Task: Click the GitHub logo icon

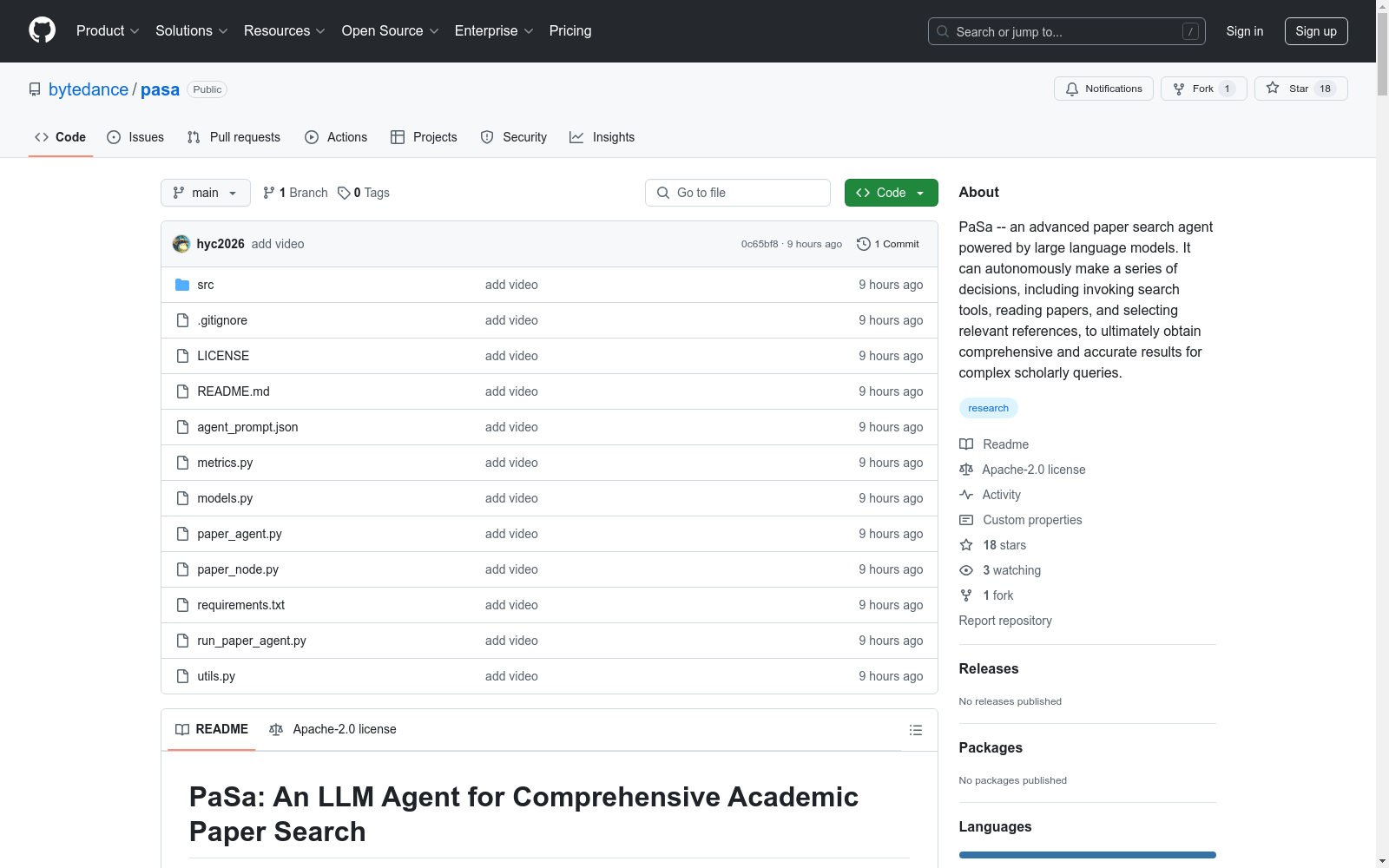Action: click(42, 30)
